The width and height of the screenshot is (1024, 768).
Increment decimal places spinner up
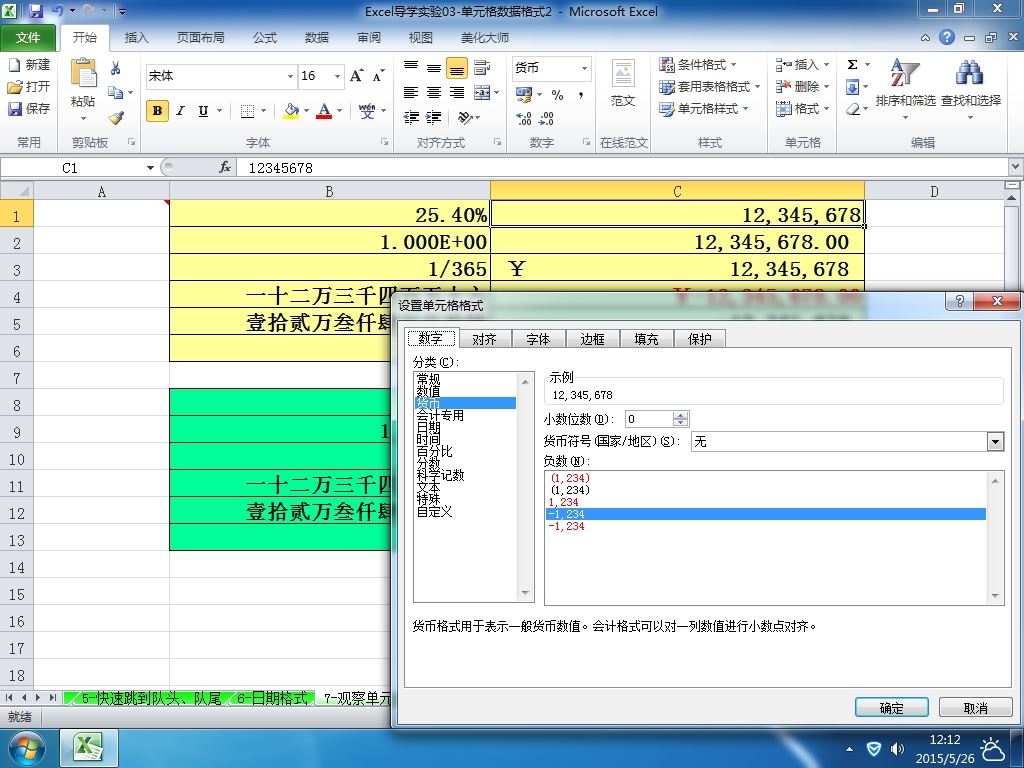point(680,415)
